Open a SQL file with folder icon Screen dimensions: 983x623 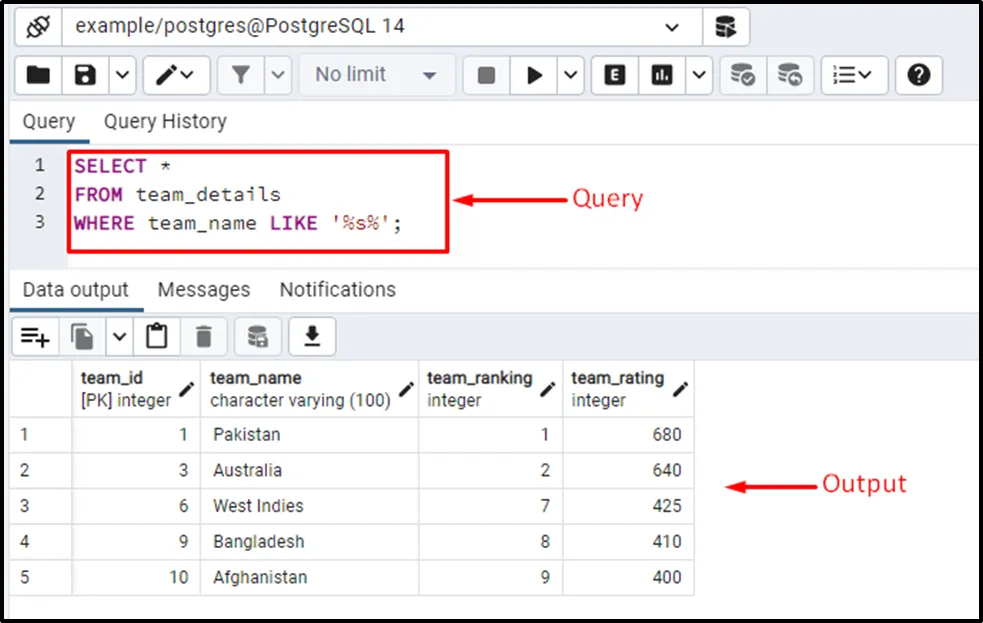[x=38, y=75]
